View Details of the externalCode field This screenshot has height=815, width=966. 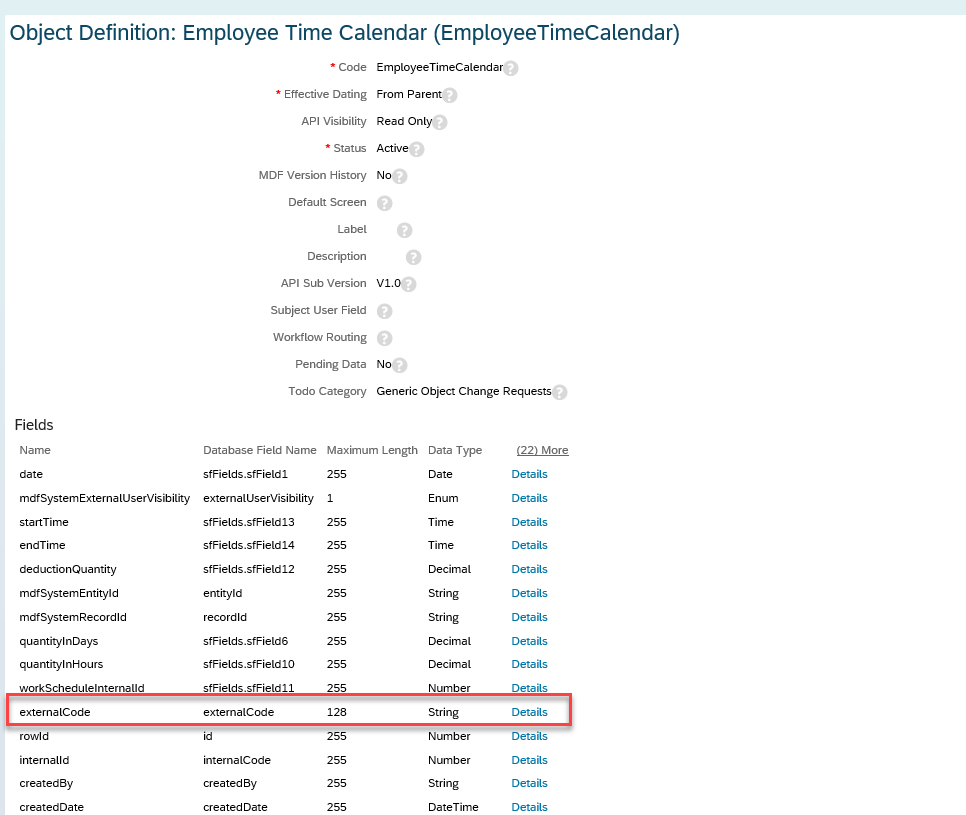[x=529, y=712]
